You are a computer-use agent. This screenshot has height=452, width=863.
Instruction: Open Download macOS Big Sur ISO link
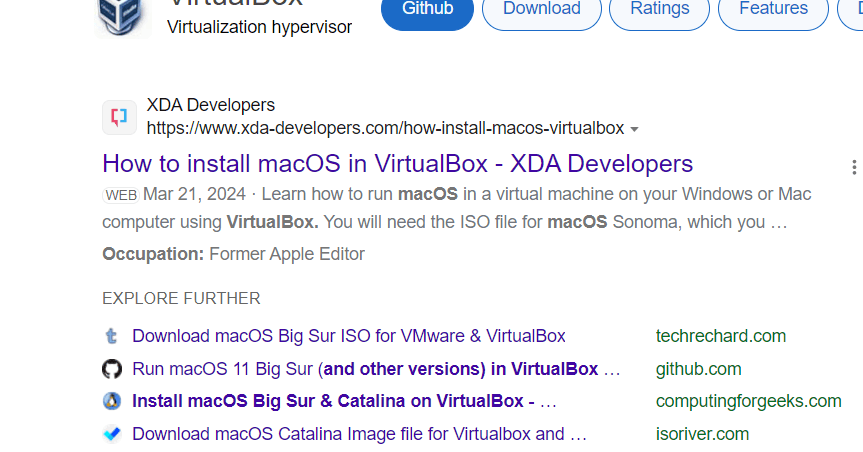pos(349,336)
